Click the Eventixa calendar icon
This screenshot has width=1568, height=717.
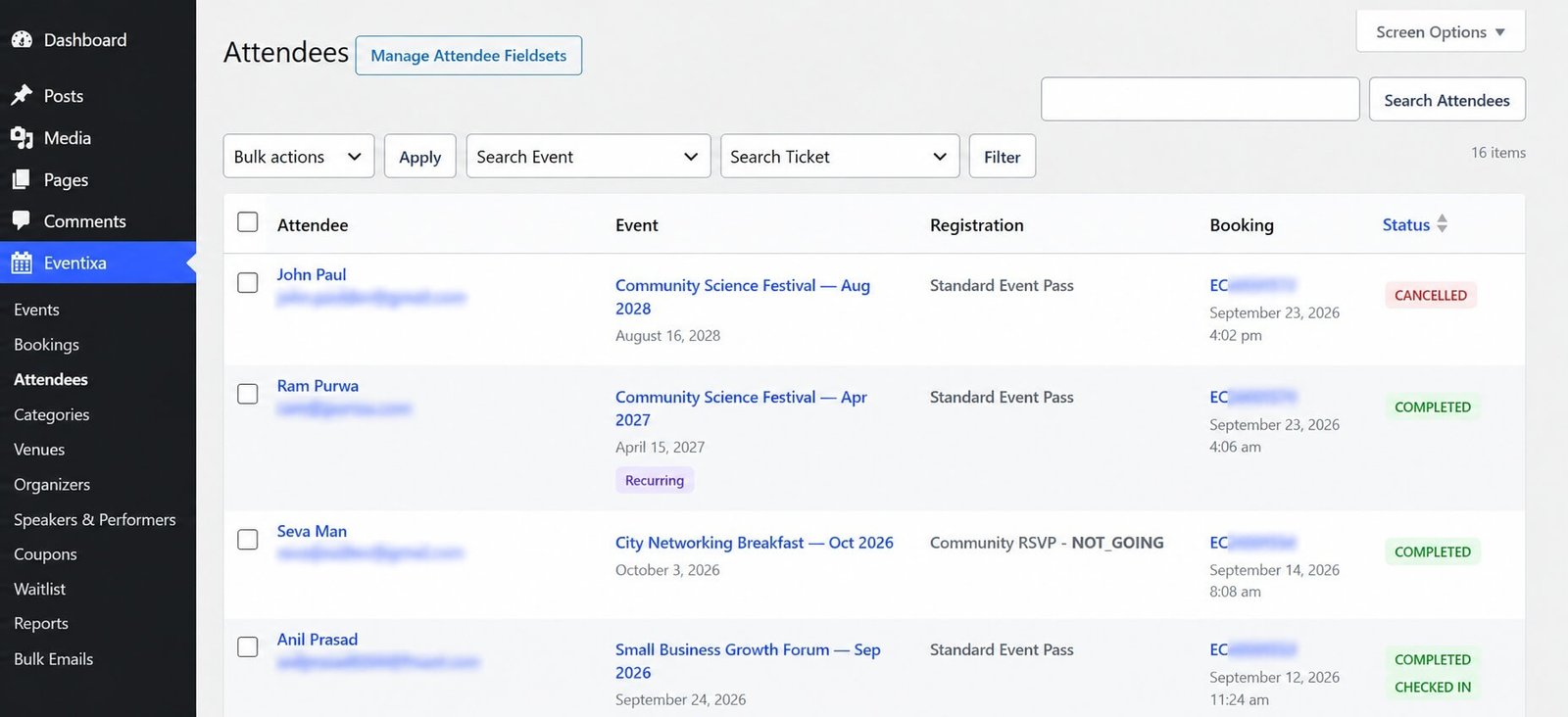coord(22,263)
